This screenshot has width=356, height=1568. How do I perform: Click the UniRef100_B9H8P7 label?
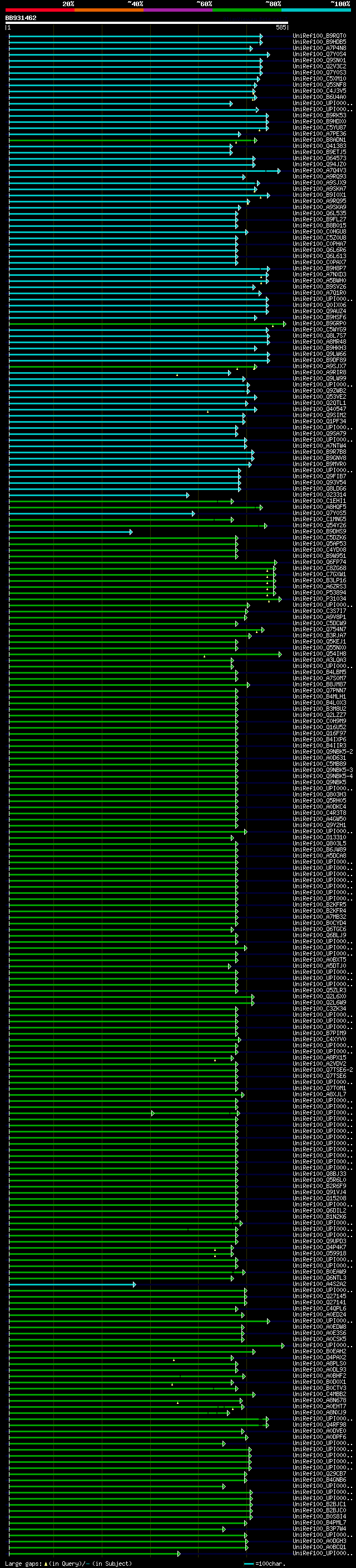coord(319,269)
